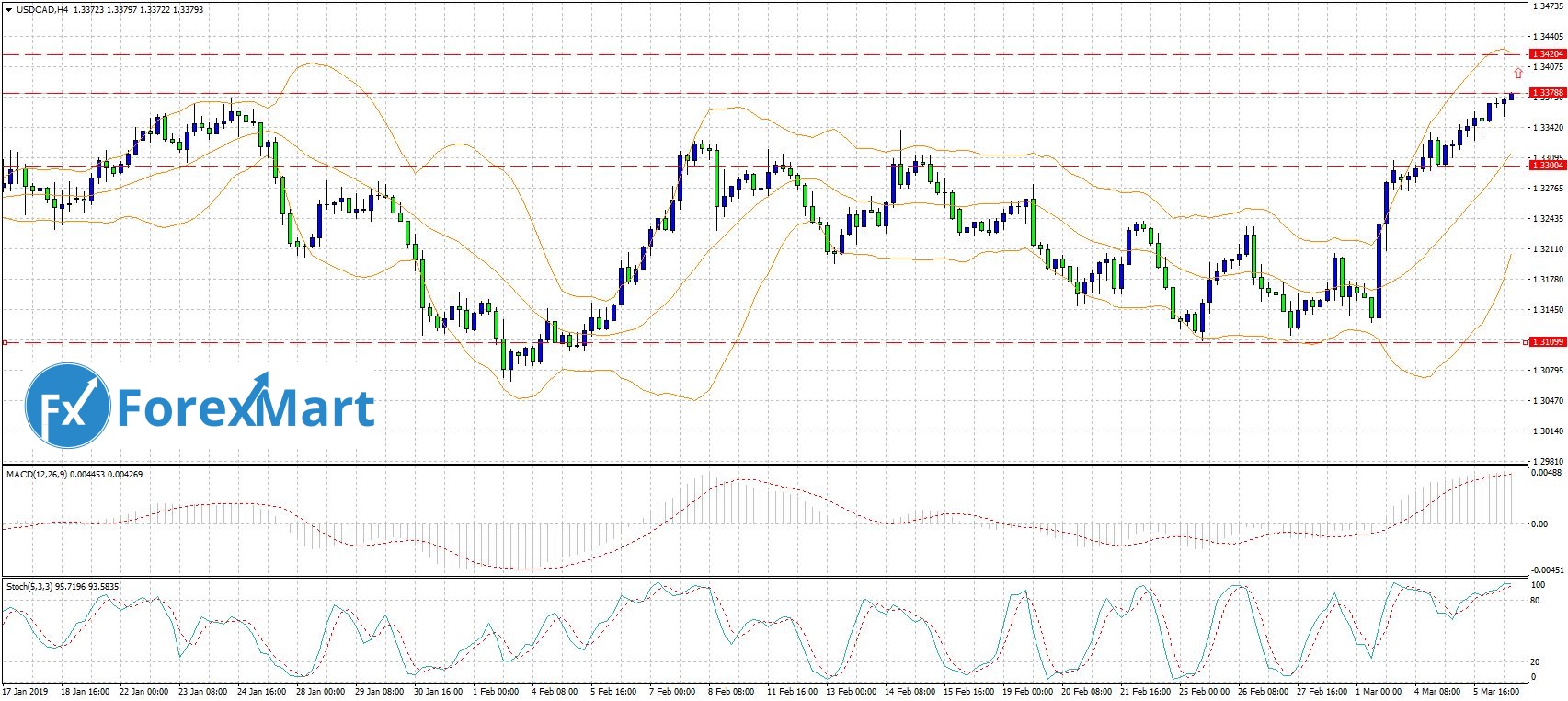Click the triangle arrow beside USDCAD,H4
Viewport: 1568px width, 701px height.
[x=8, y=9]
